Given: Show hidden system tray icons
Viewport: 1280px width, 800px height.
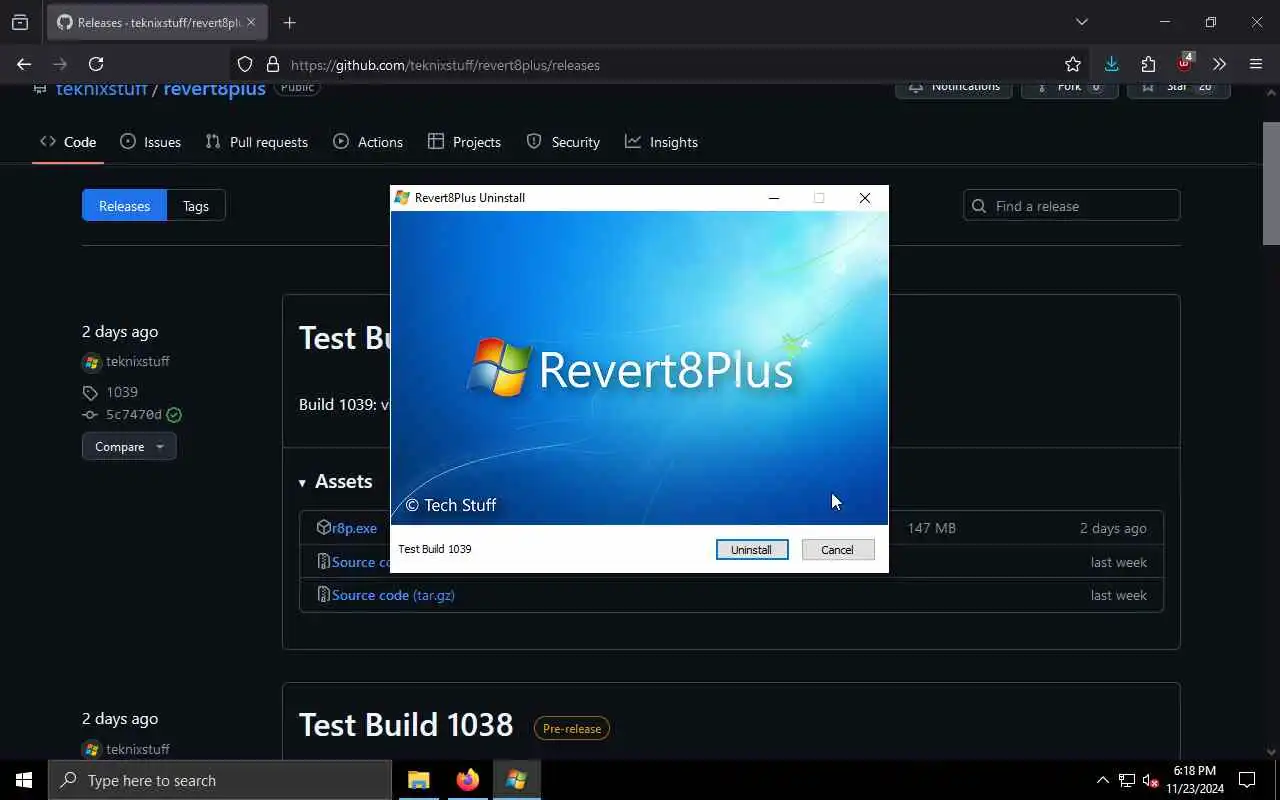Looking at the screenshot, I should click(x=1103, y=780).
